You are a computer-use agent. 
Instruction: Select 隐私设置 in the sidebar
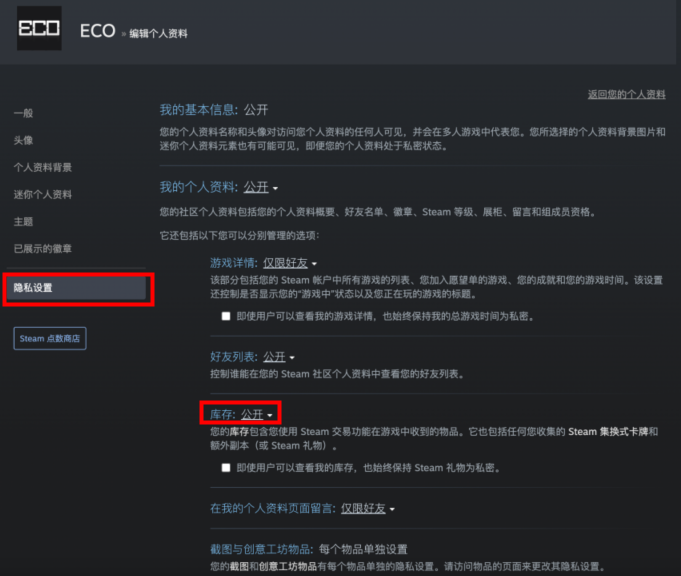tap(33, 288)
